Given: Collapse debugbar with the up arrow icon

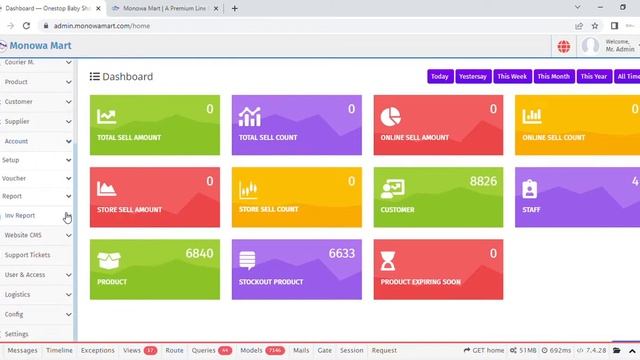Looking at the screenshot, I should point(632,351).
